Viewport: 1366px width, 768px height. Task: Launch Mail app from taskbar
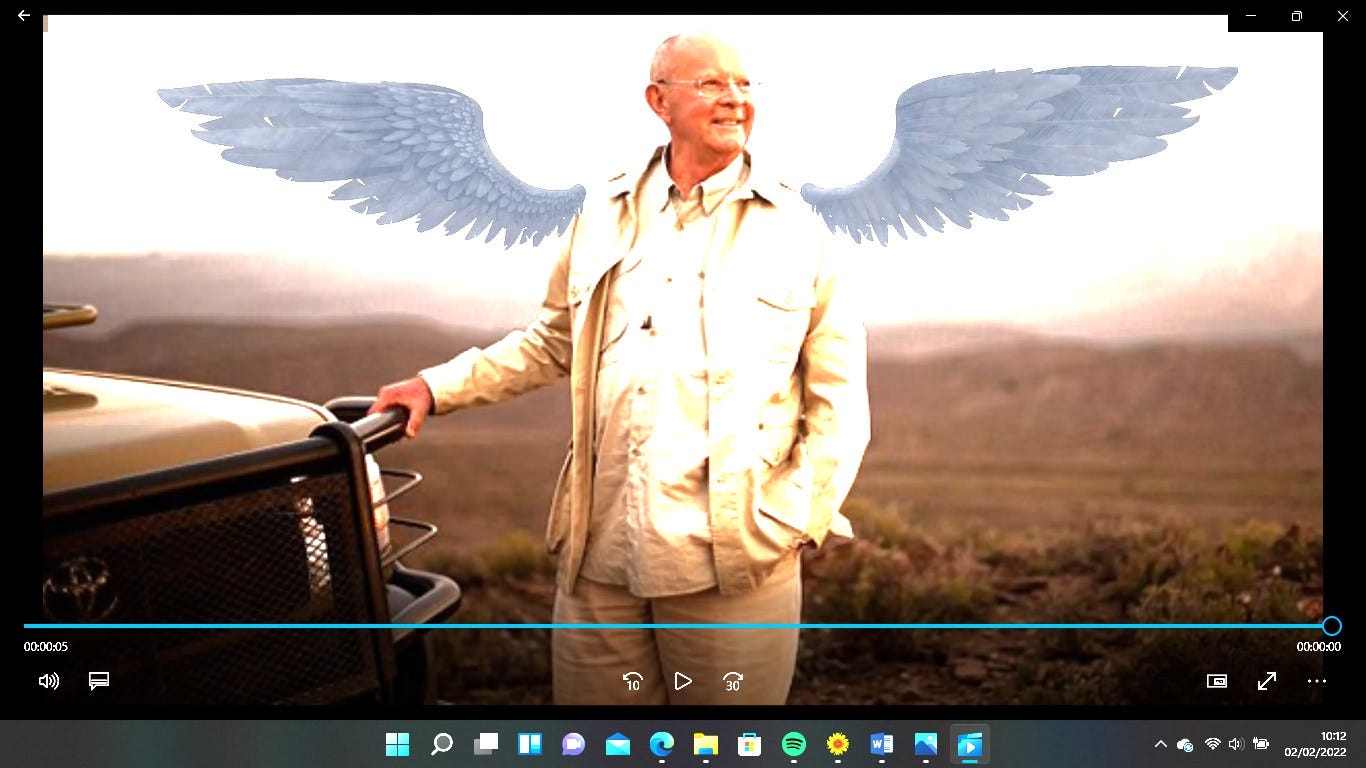click(x=618, y=744)
